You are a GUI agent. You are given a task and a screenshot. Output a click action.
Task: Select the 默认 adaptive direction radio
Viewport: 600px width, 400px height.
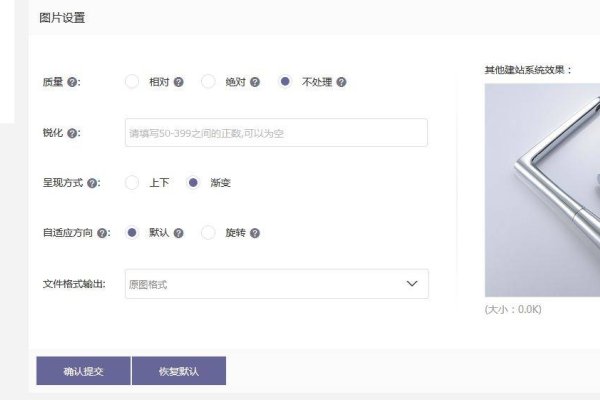132,232
